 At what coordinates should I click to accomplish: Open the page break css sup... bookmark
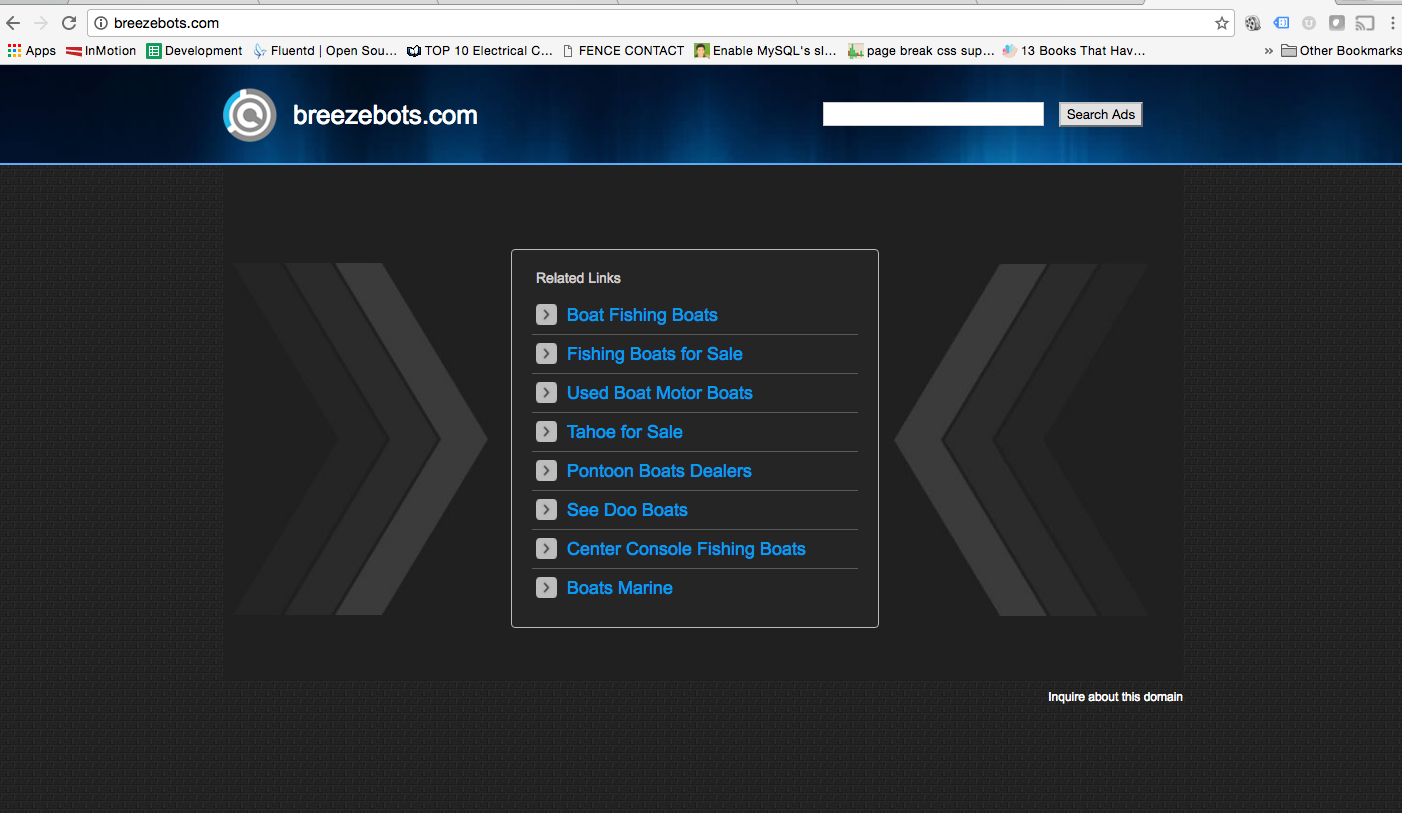tap(921, 51)
